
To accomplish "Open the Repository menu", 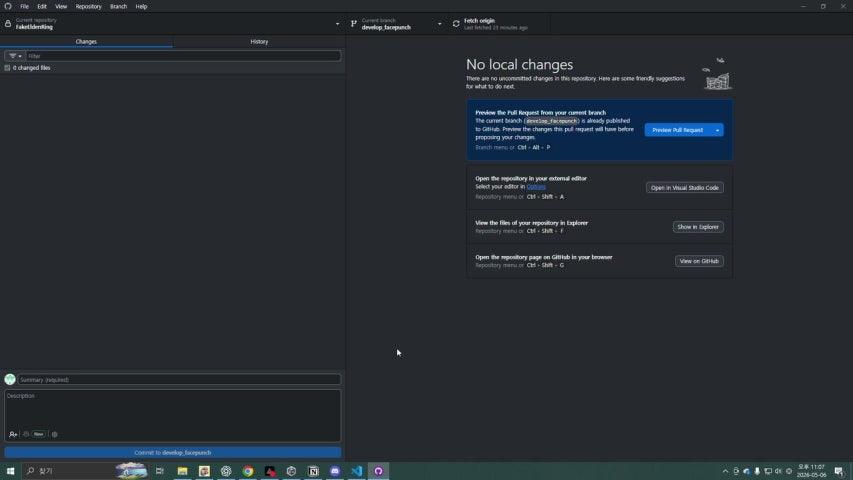I will (89, 7).
